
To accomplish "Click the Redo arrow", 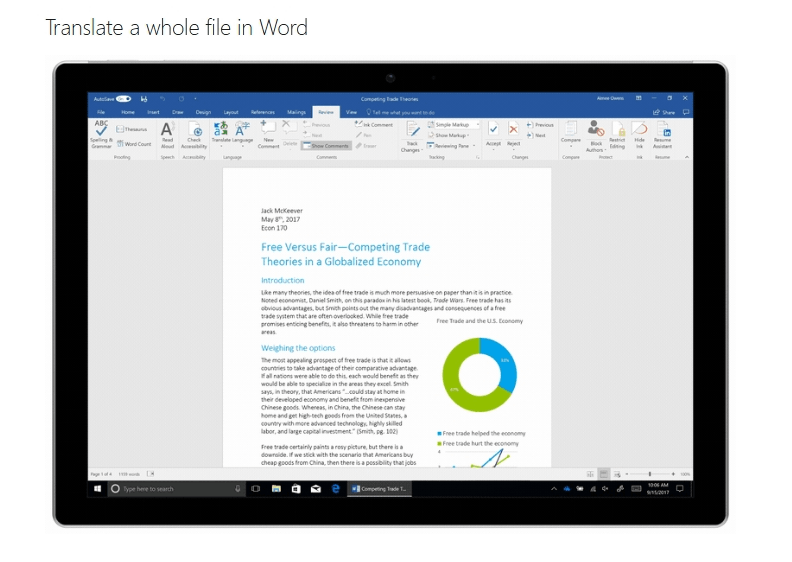I will (x=181, y=98).
